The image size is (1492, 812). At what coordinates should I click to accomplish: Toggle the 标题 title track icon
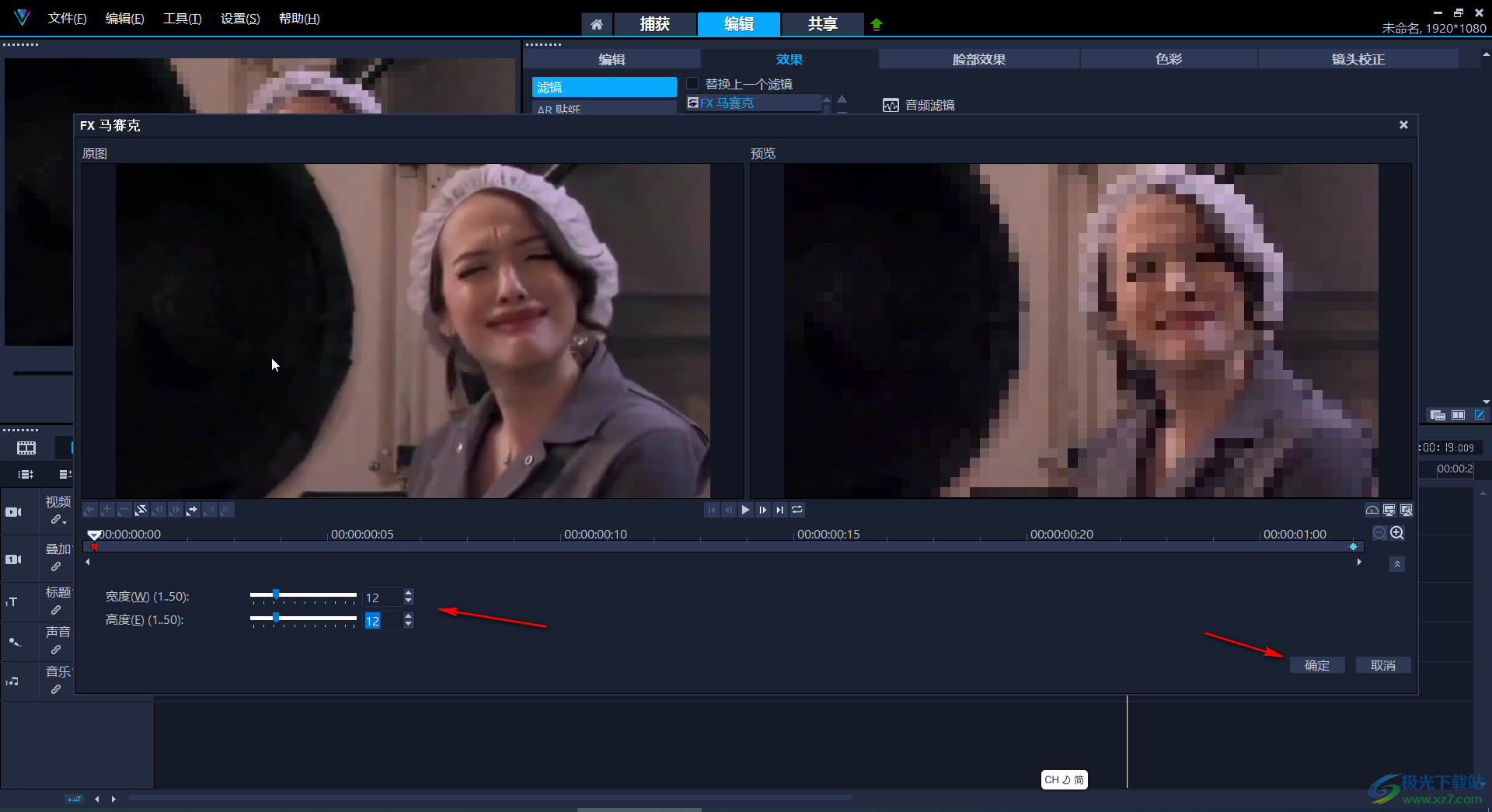click(12, 602)
